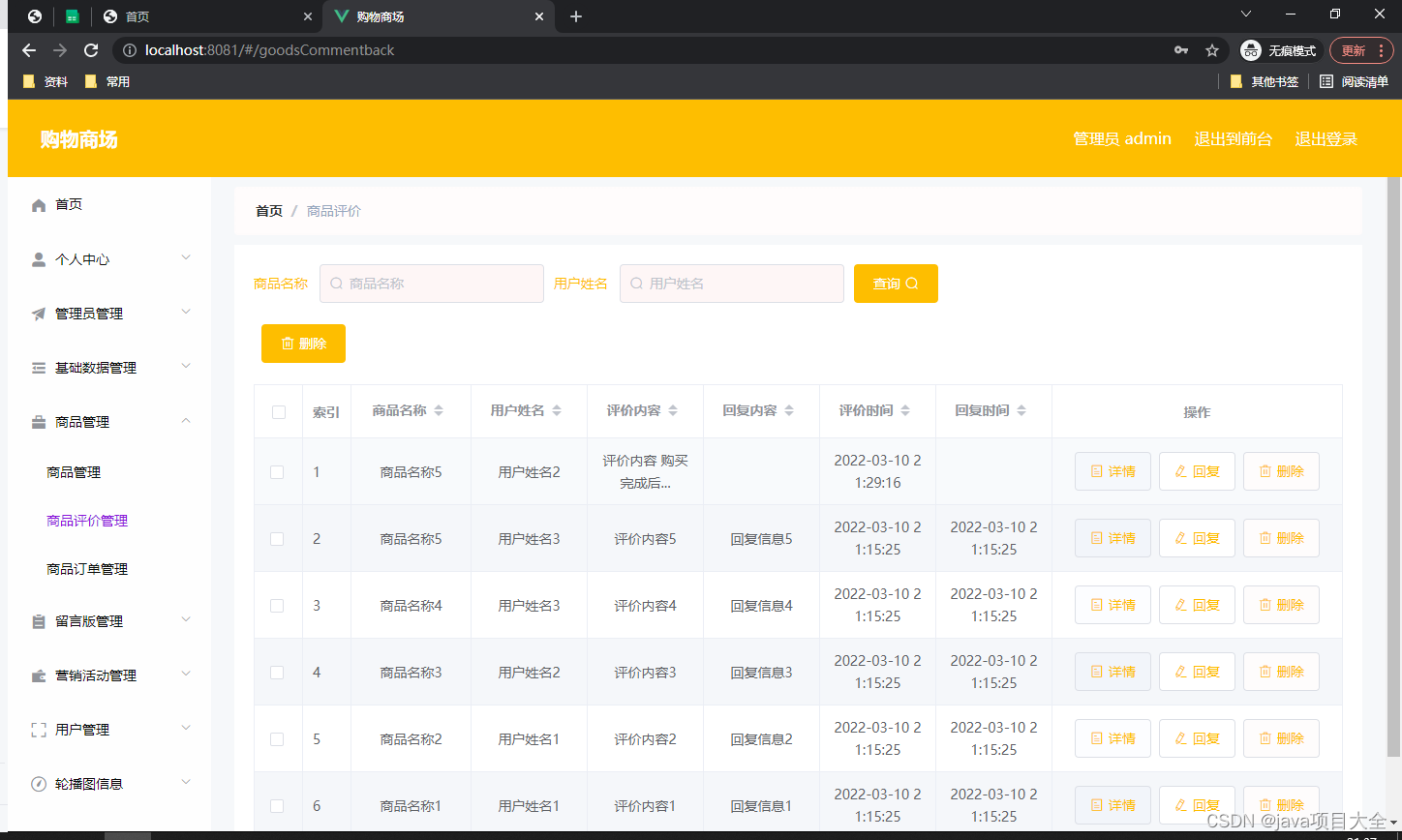The width and height of the screenshot is (1402, 840).
Task: Click the home icon beside 首页 in sidebar
Action: (x=39, y=205)
